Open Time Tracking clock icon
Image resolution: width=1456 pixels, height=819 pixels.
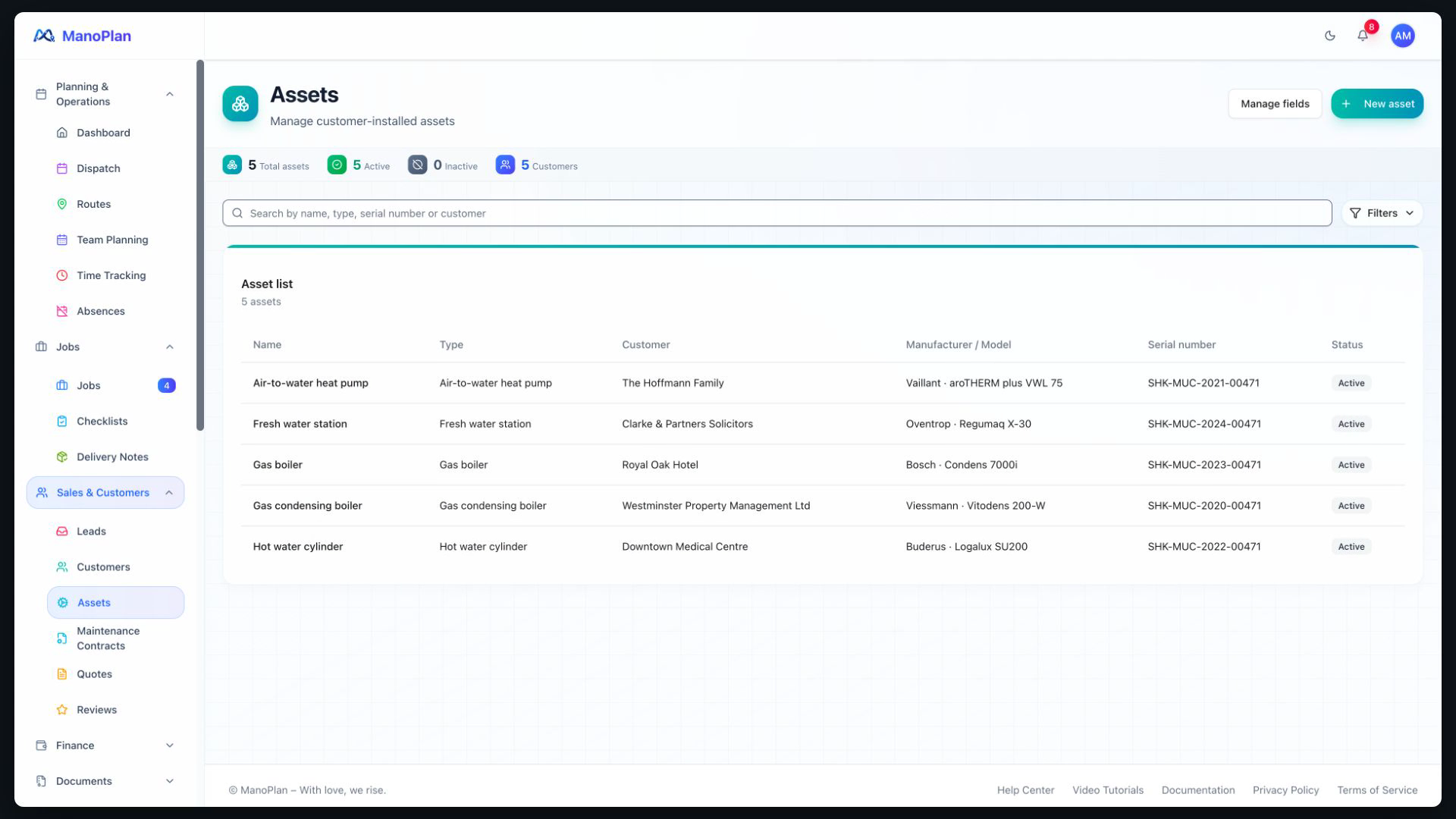pyautogui.click(x=62, y=275)
